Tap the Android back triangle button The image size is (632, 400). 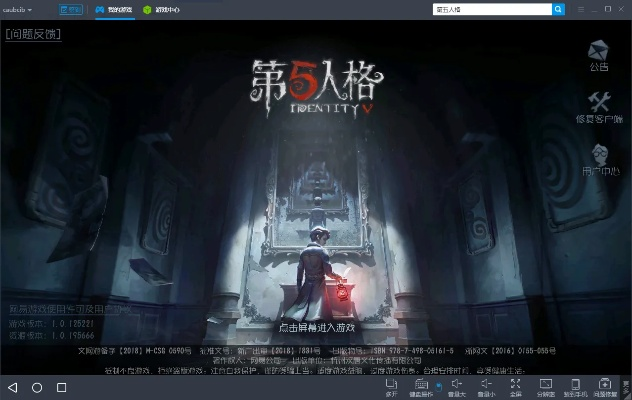pyautogui.click(x=13, y=388)
